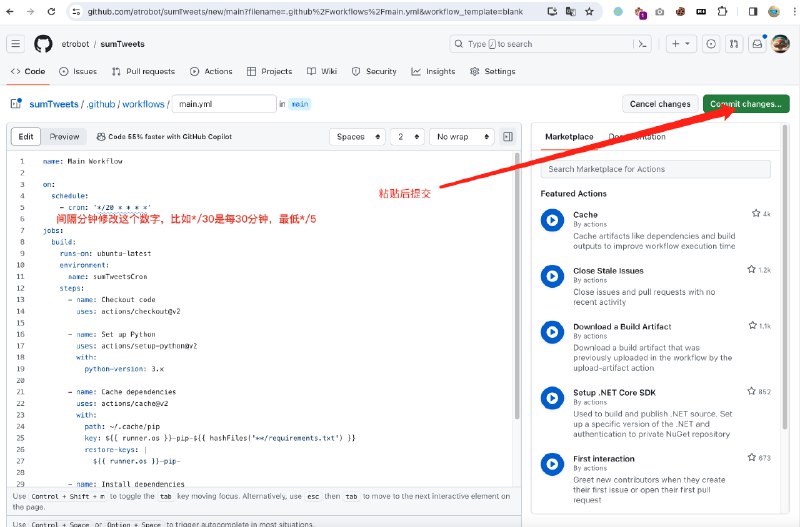This screenshot has height=527, width=800.
Task: Open the Projects repository tab
Action: [x=269, y=71]
